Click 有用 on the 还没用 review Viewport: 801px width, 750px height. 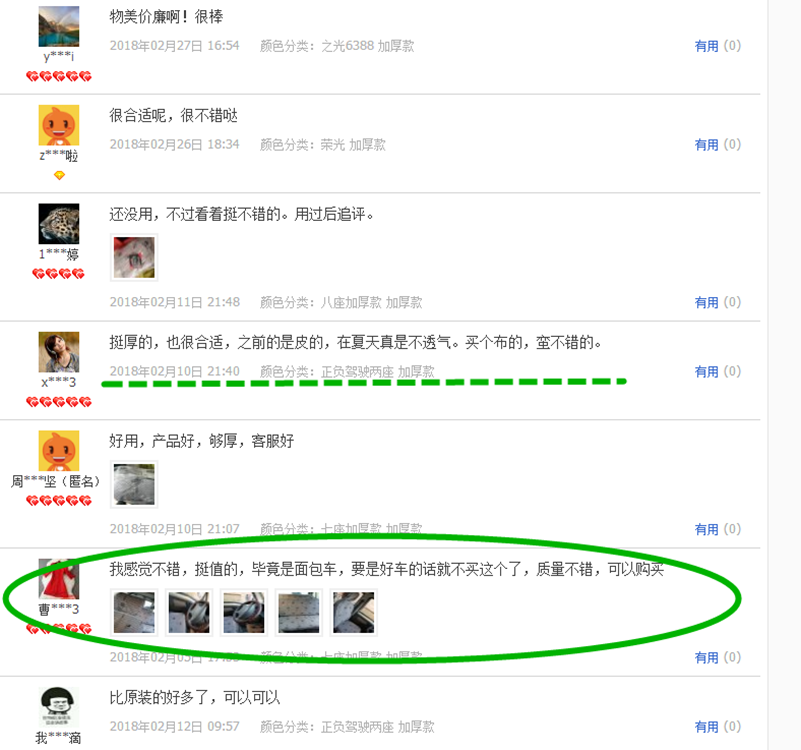pyautogui.click(x=706, y=302)
